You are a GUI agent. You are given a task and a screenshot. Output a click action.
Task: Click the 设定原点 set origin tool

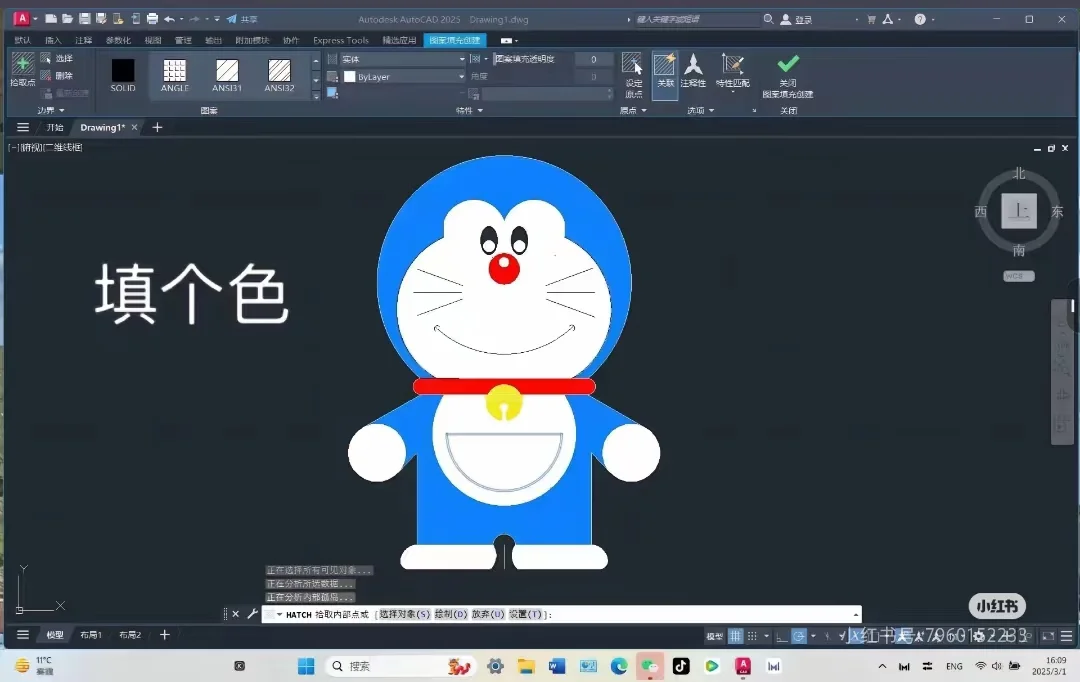pos(633,72)
